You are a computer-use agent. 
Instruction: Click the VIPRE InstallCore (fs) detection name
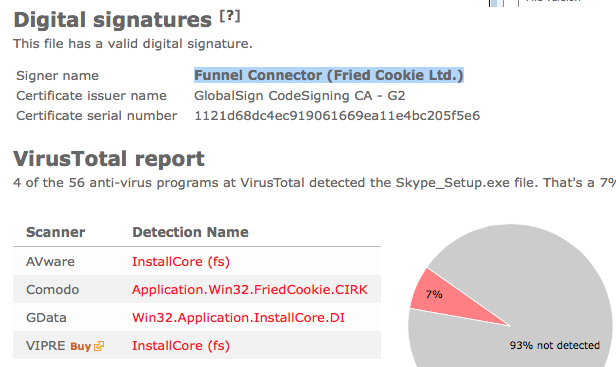181,346
